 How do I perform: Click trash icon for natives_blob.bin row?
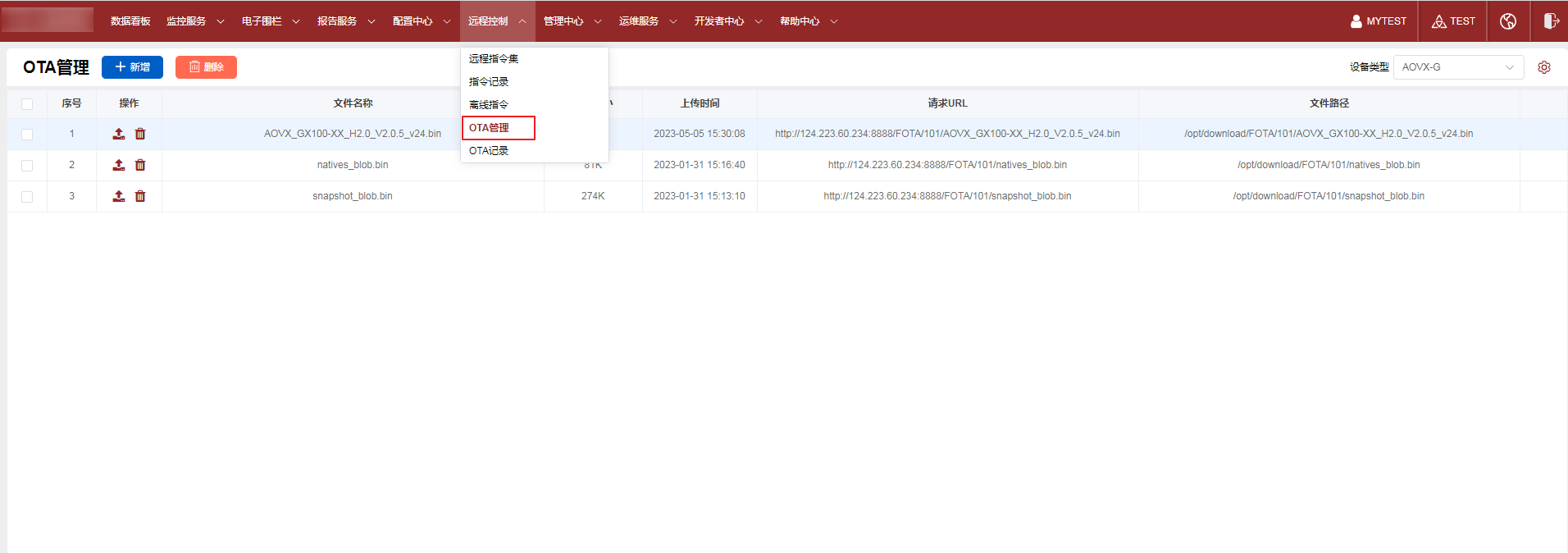coord(140,165)
